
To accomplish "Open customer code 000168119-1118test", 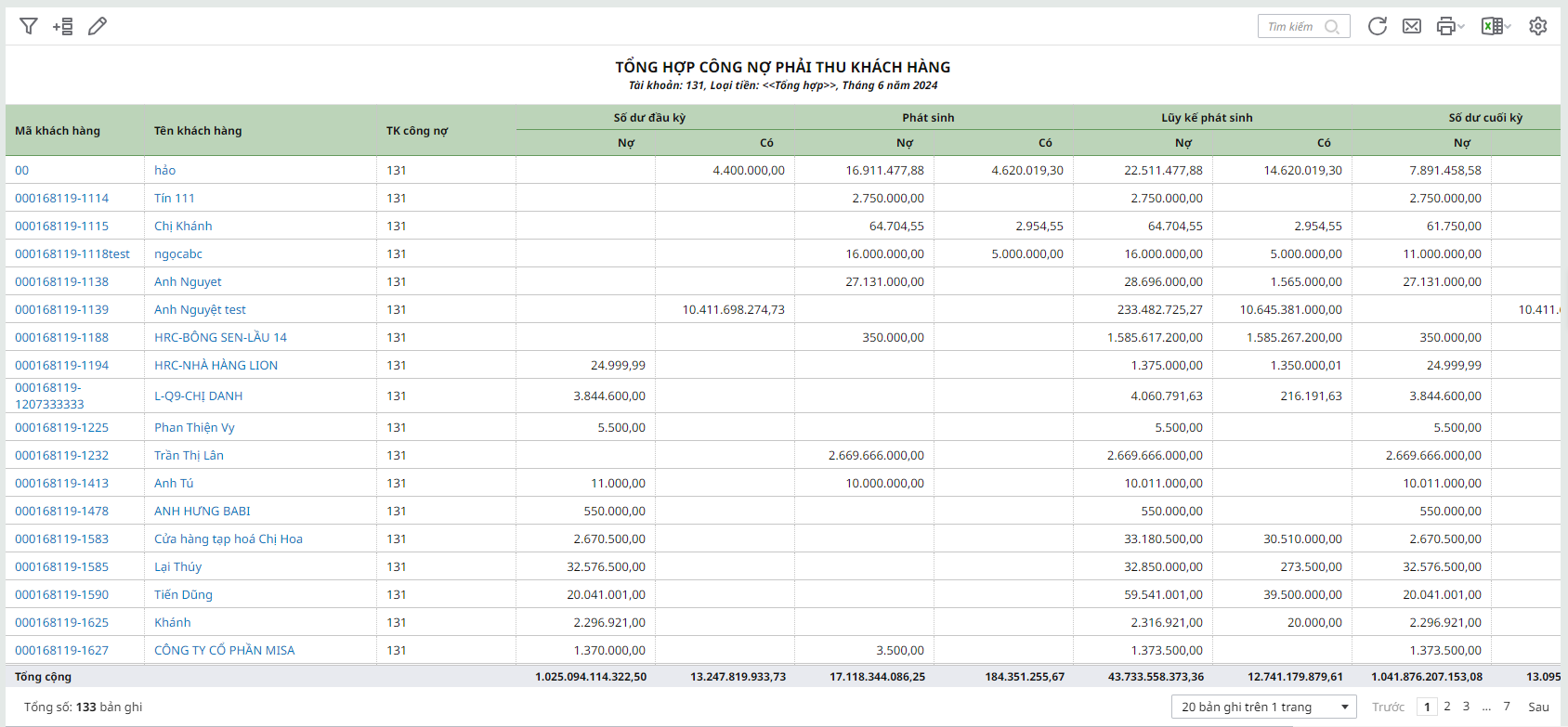I will (x=72, y=253).
